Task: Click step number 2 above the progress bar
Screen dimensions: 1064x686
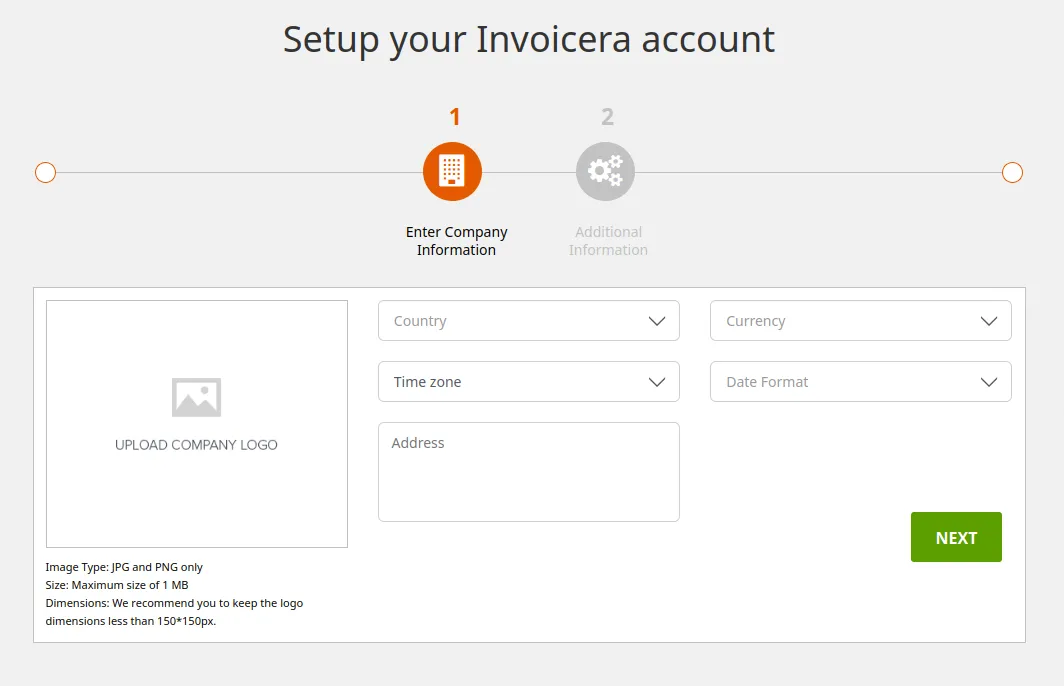Action: [607, 117]
